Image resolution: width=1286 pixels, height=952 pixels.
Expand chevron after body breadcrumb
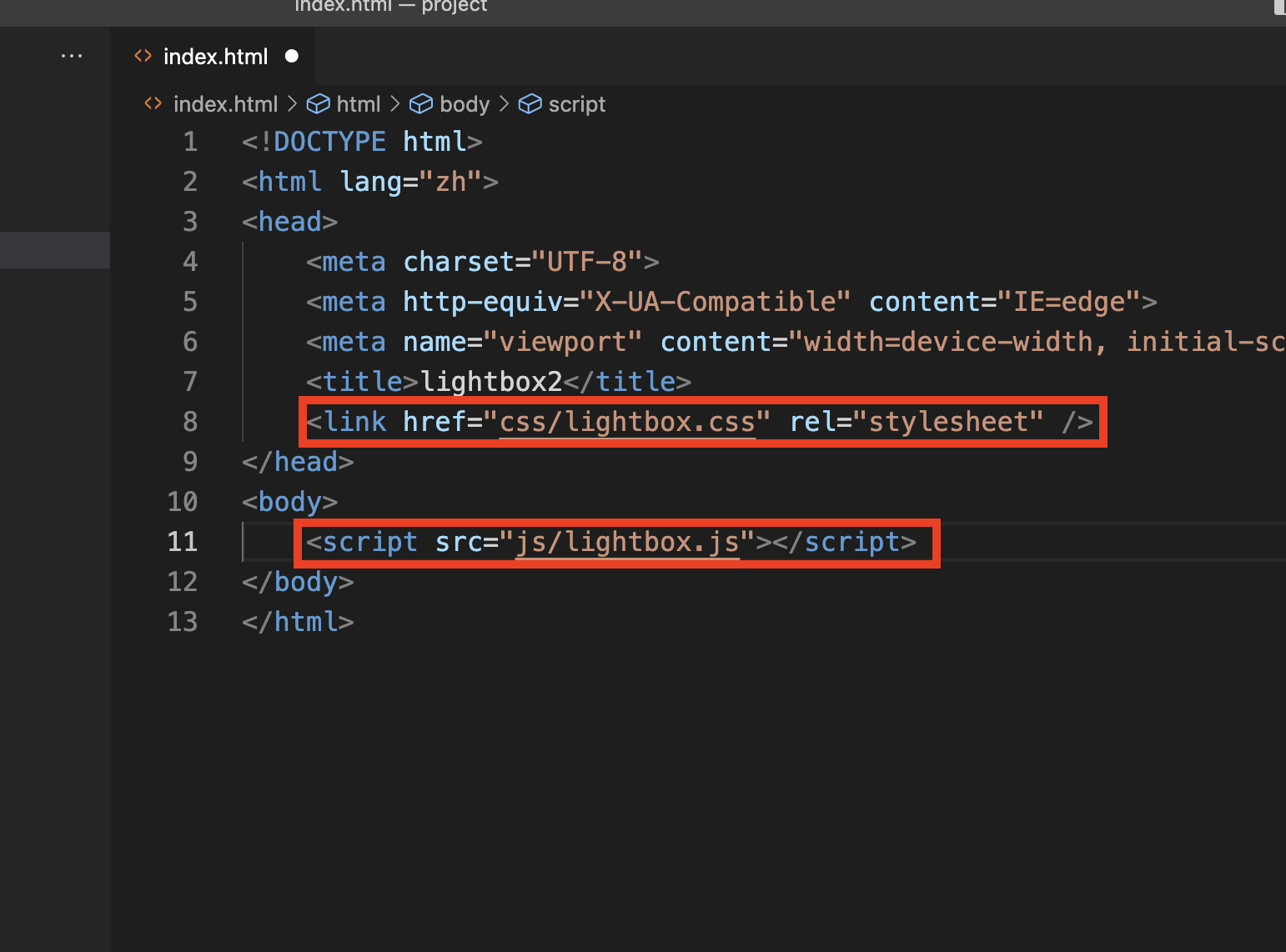[504, 103]
